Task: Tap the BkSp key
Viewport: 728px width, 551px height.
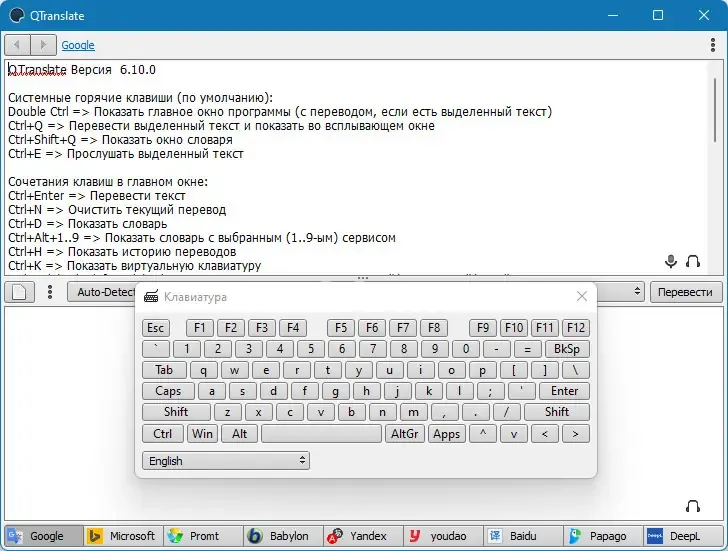Action: coord(567,349)
